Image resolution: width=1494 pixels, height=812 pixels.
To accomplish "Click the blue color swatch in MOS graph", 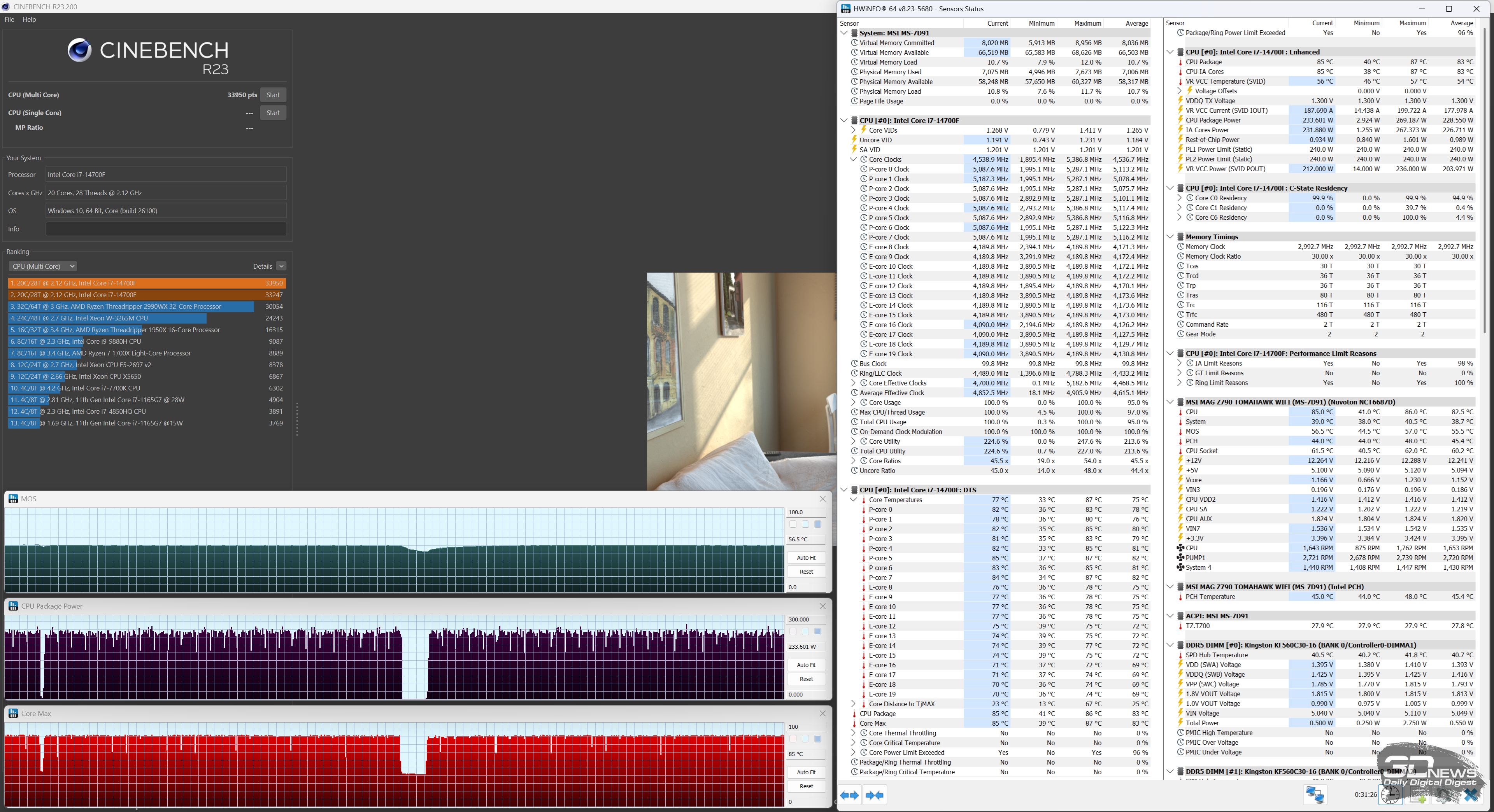I will click(x=818, y=525).
